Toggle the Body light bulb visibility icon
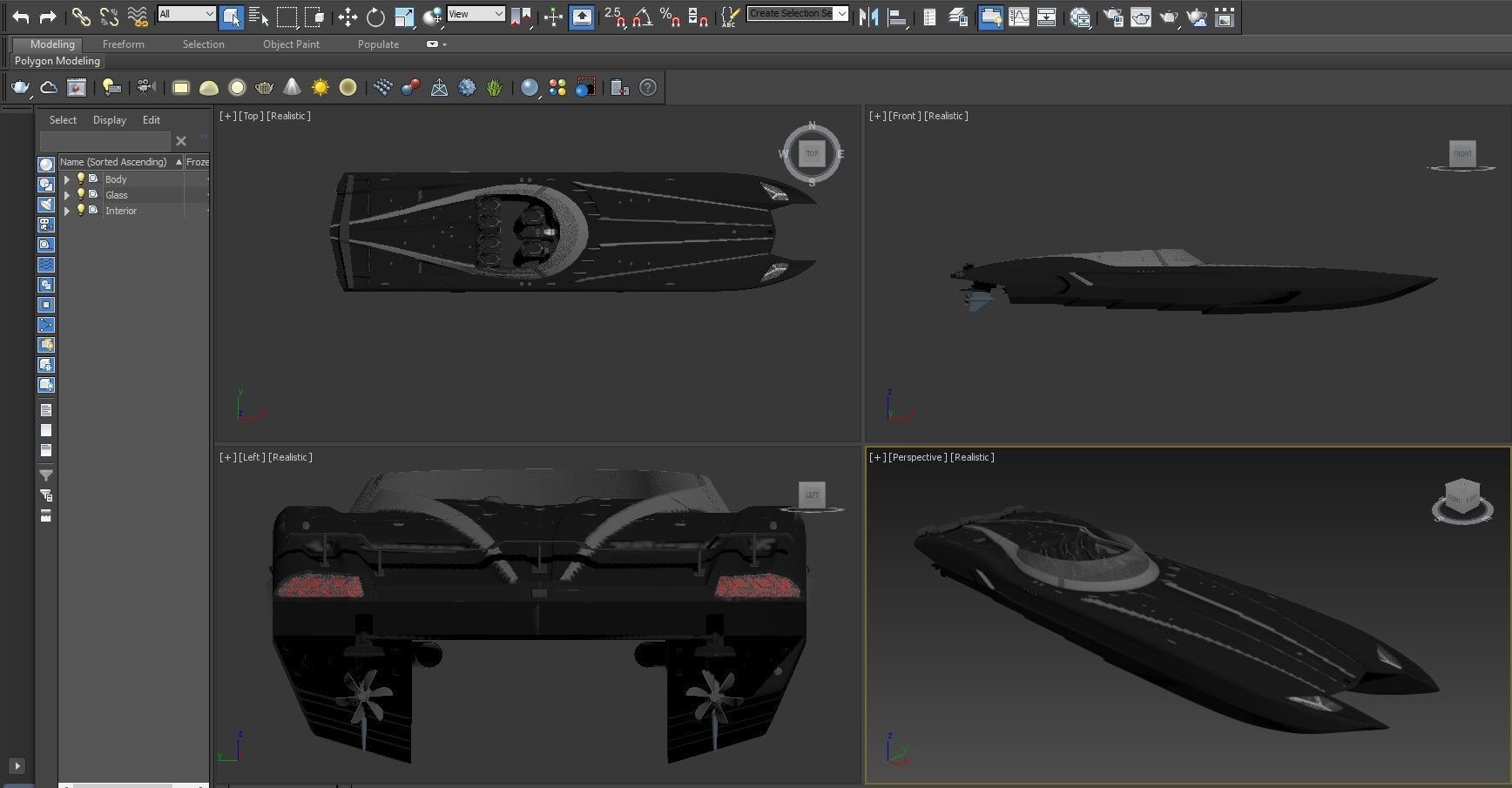 [81, 178]
